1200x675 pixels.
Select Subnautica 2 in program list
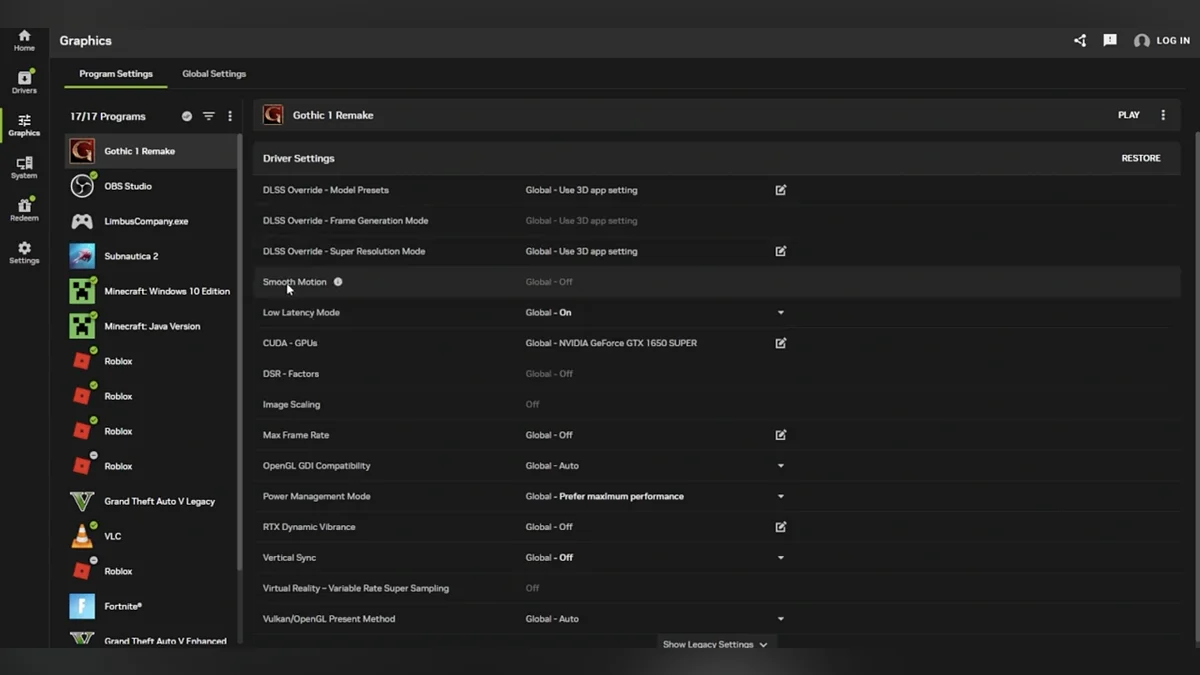coord(150,256)
